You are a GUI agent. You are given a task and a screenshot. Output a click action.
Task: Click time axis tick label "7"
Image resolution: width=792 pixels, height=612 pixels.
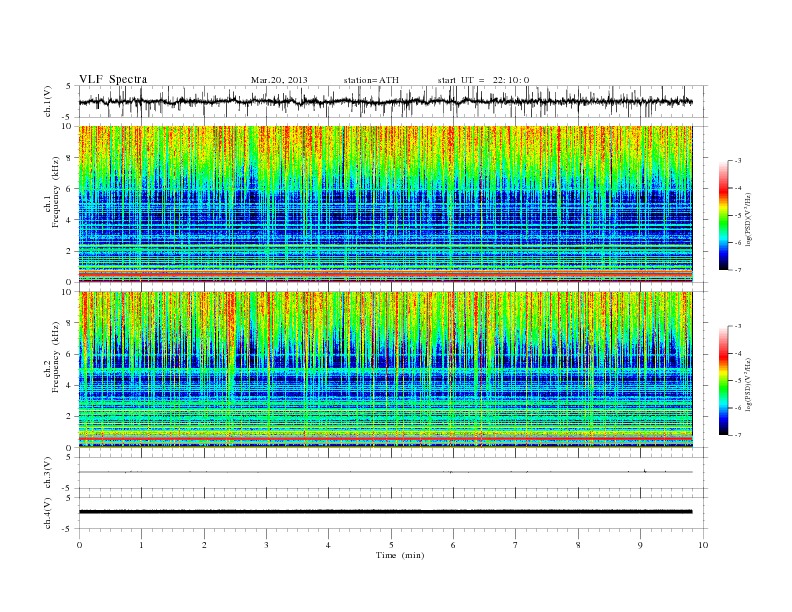click(516, 545)
